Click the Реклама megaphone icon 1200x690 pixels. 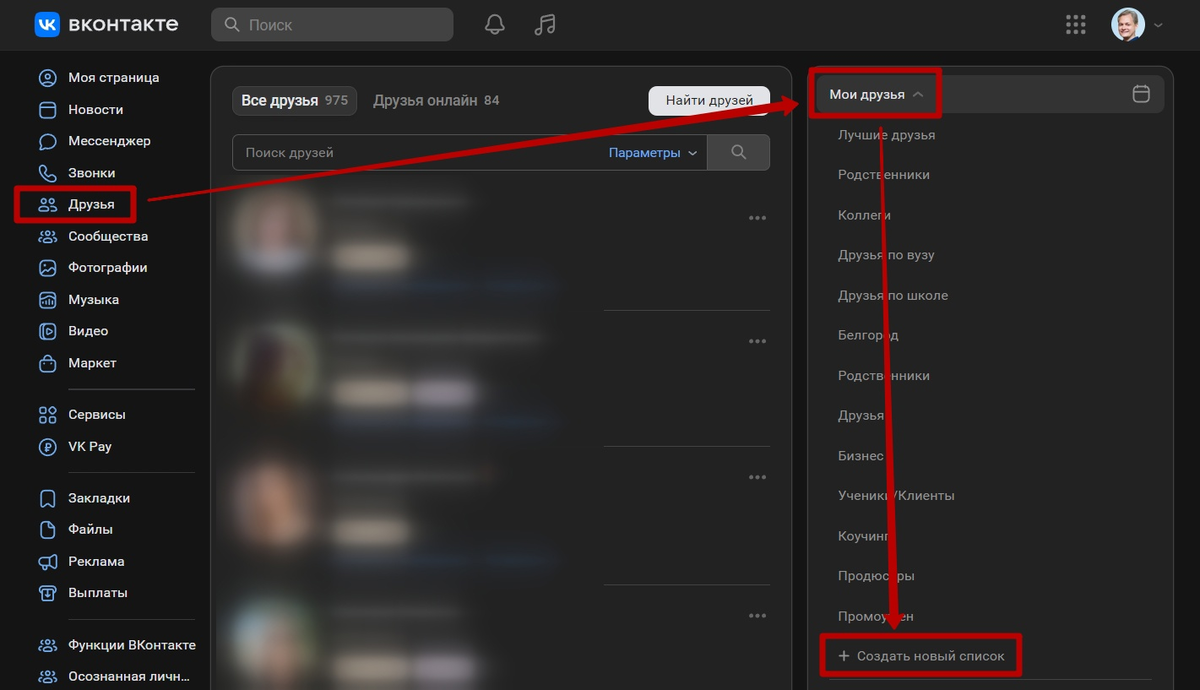click(47, 561)
